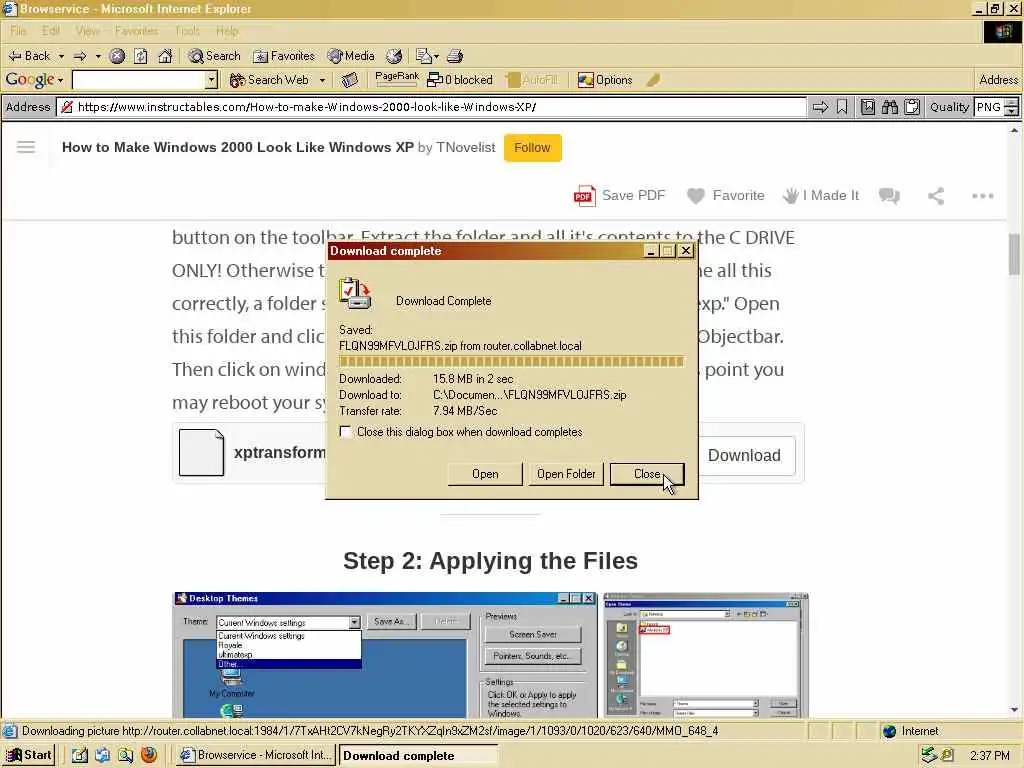The image size is (1024, 768).
Task: Click the comments speech bubble icon
Action: [x=889, y=196]
